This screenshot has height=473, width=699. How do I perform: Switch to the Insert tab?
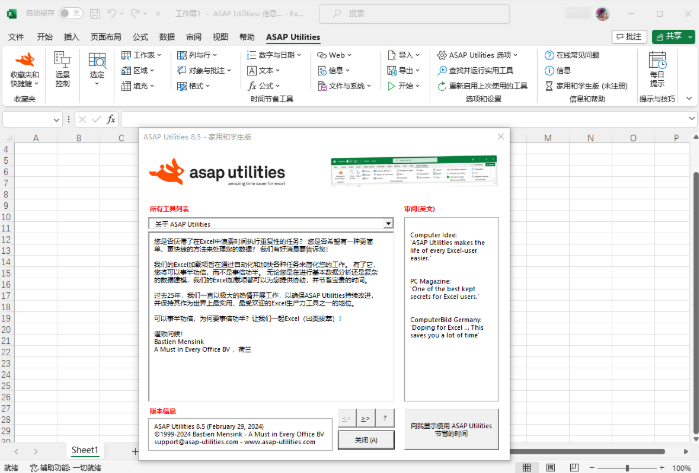(x=71, y=37)
